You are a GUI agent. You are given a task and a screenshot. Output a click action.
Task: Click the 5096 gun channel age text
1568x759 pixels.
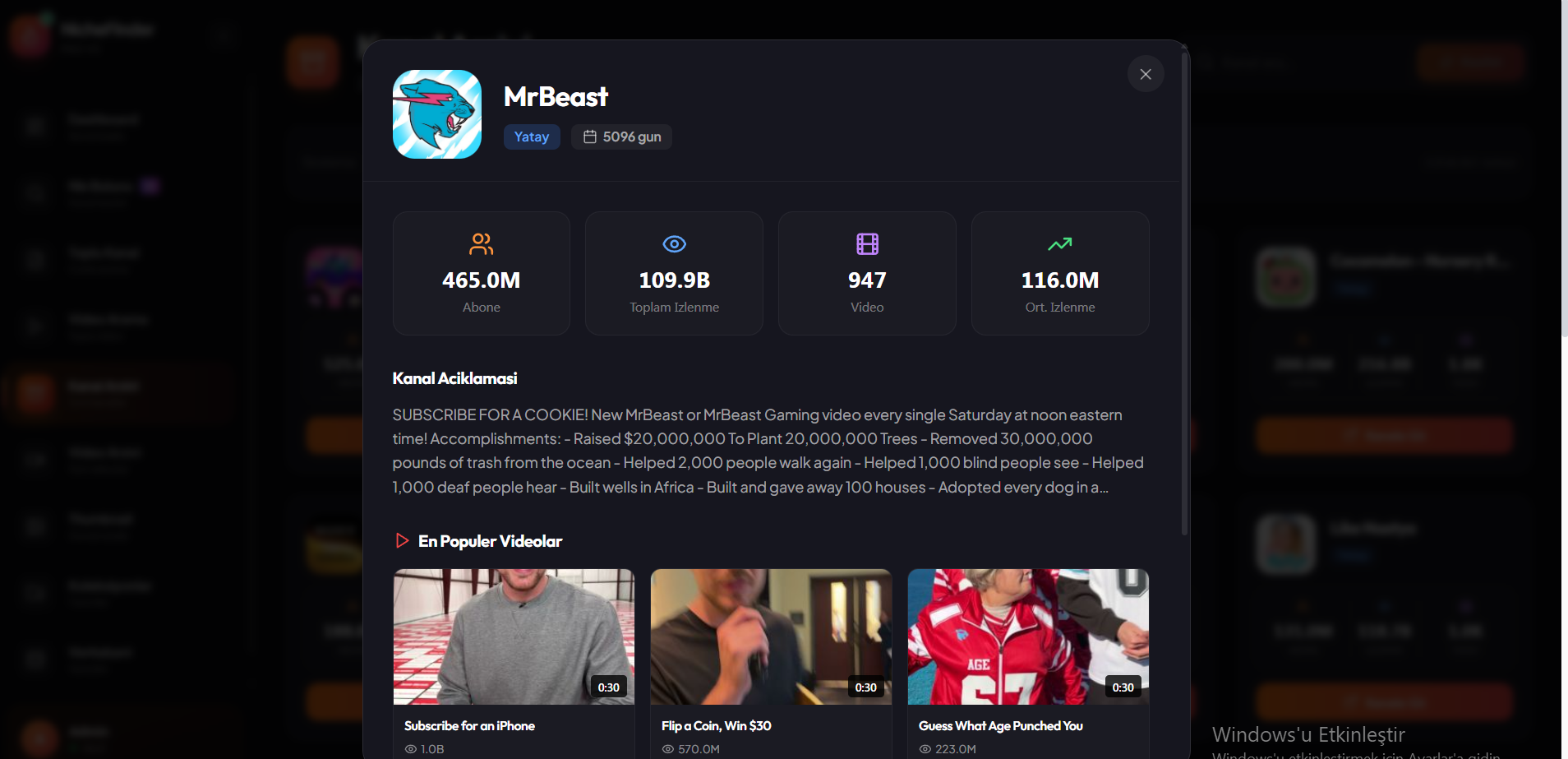(632, 137)
